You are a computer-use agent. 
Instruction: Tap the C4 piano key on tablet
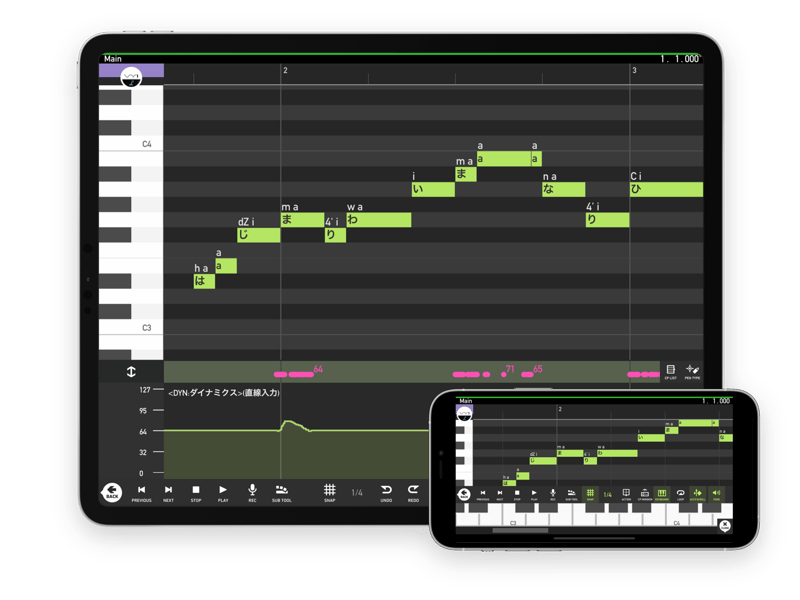[131, 144]
